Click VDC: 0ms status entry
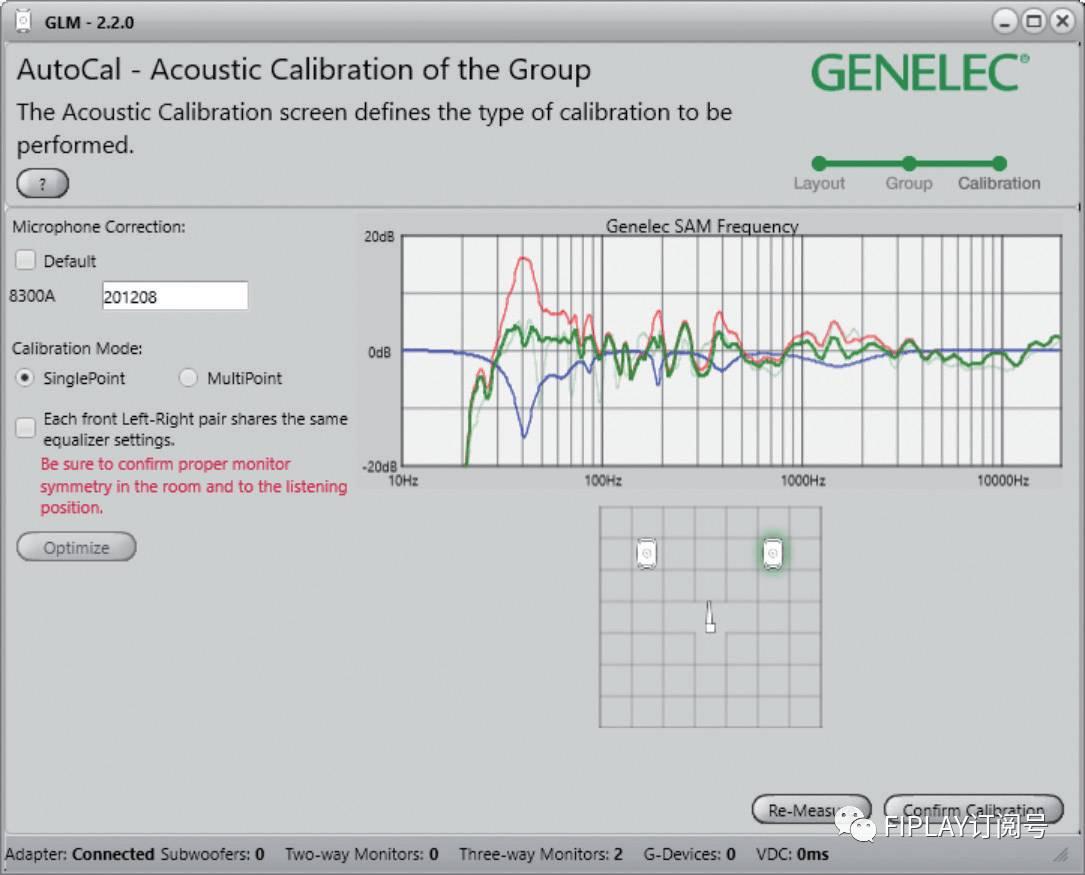 [x=792, y=854]
